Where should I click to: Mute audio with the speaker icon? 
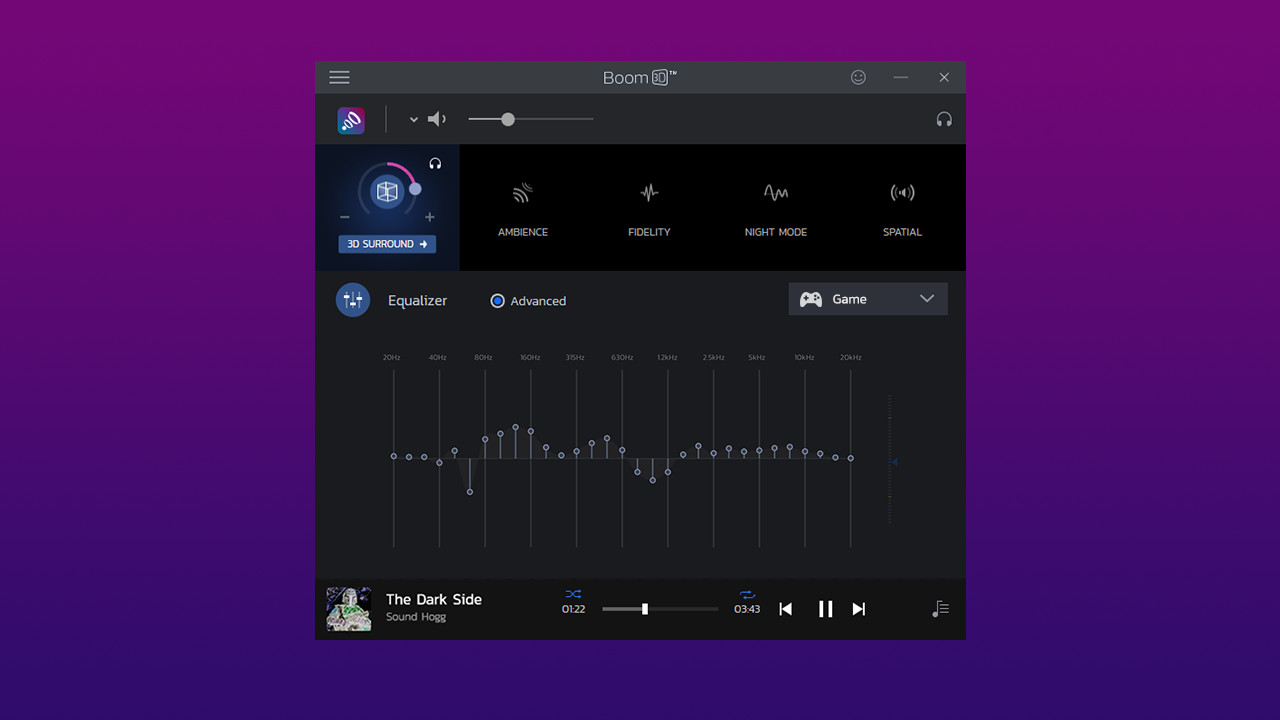pyautogui.click(x=437, y=119)
